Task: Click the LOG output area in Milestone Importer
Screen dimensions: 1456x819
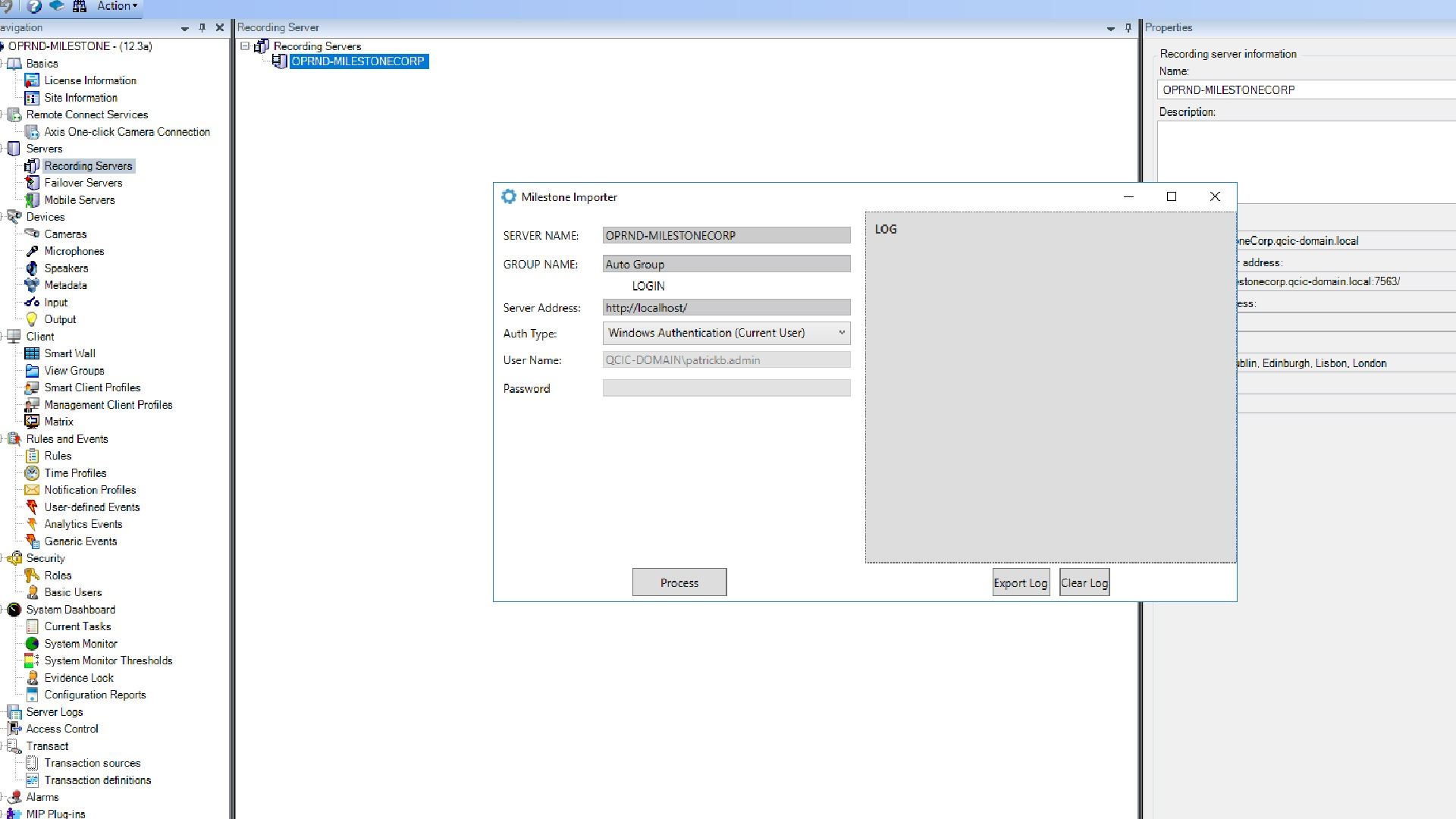Action: [1050, 388]
